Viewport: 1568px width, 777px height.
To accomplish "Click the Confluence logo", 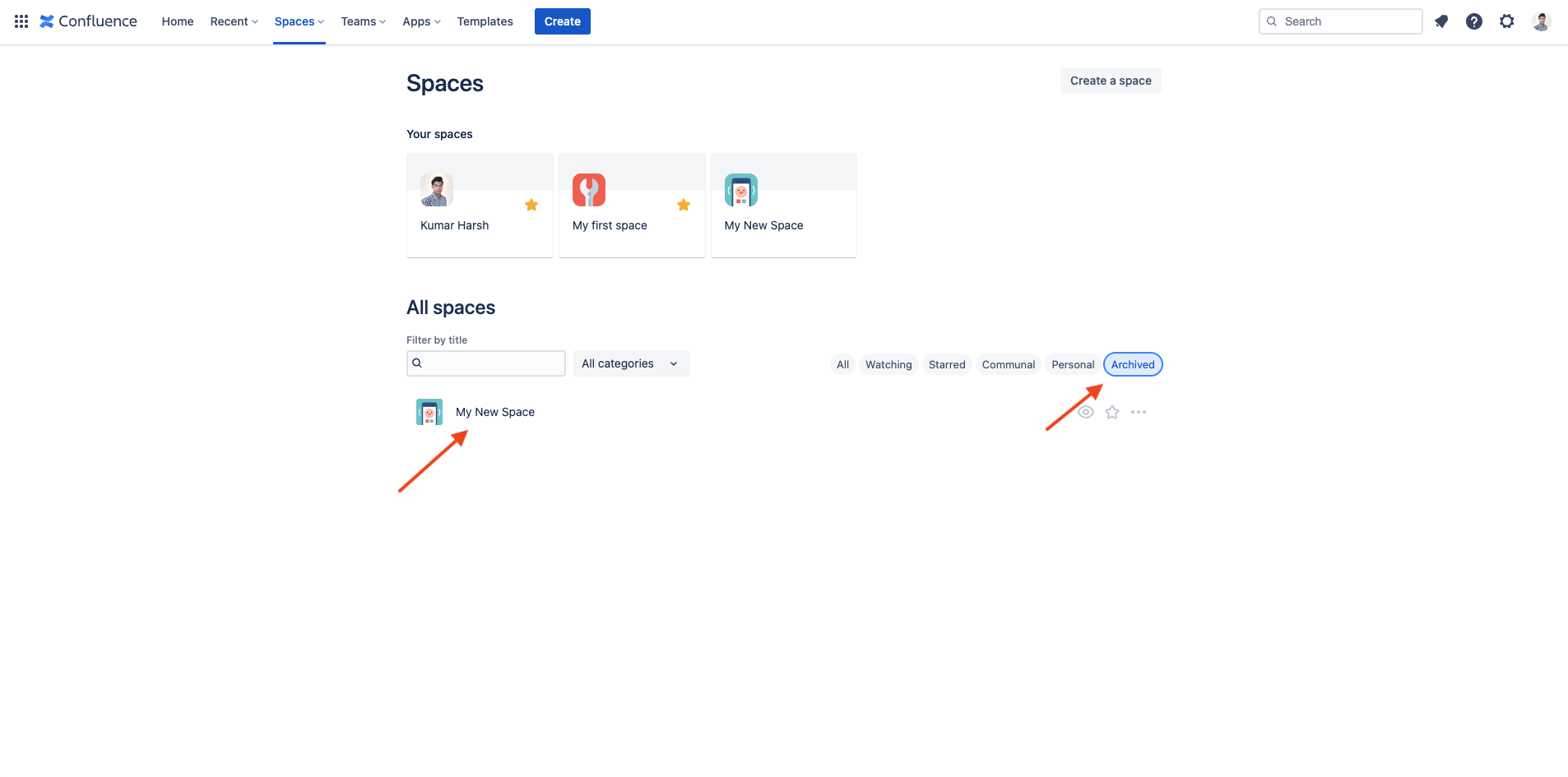I will click(x=89, y=21).
